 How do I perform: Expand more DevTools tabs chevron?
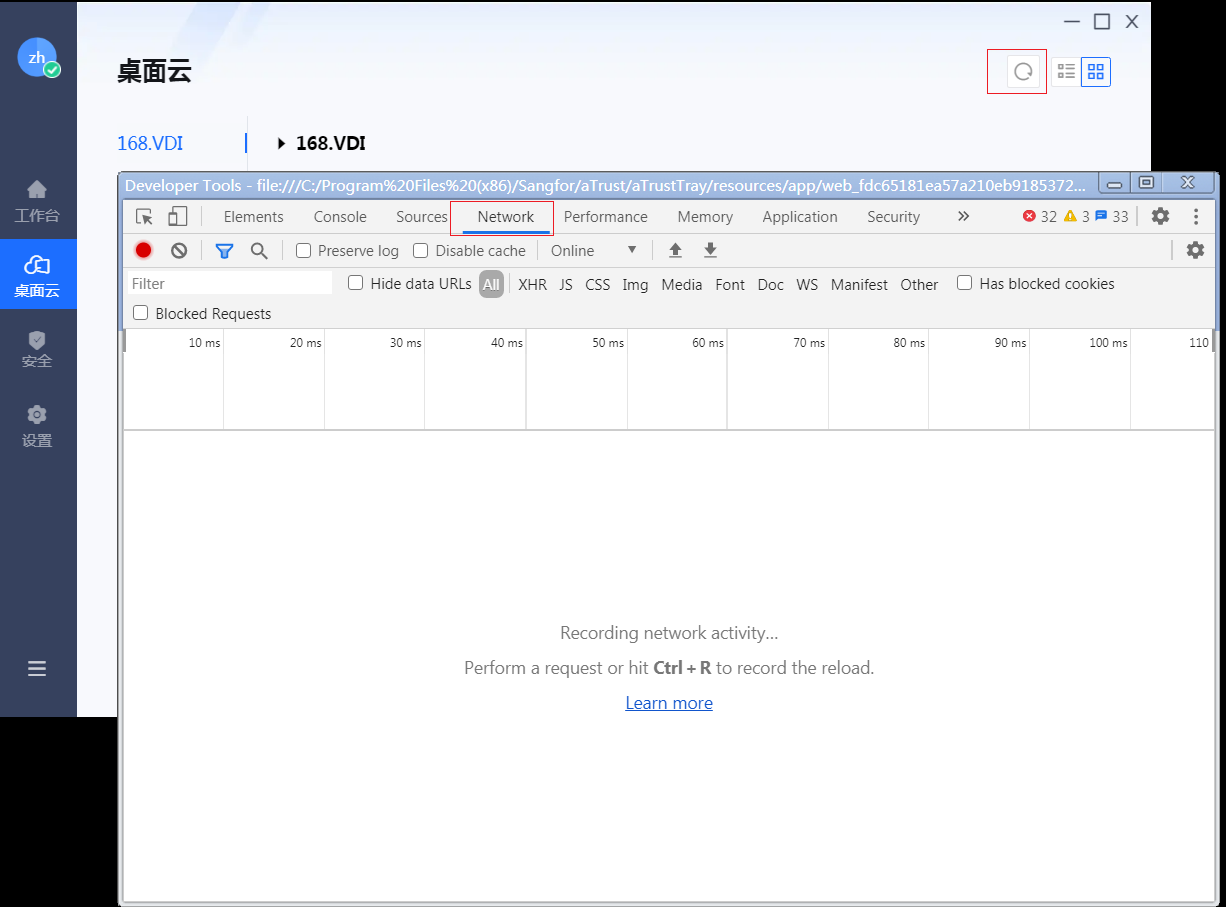[x=963, y=216]
